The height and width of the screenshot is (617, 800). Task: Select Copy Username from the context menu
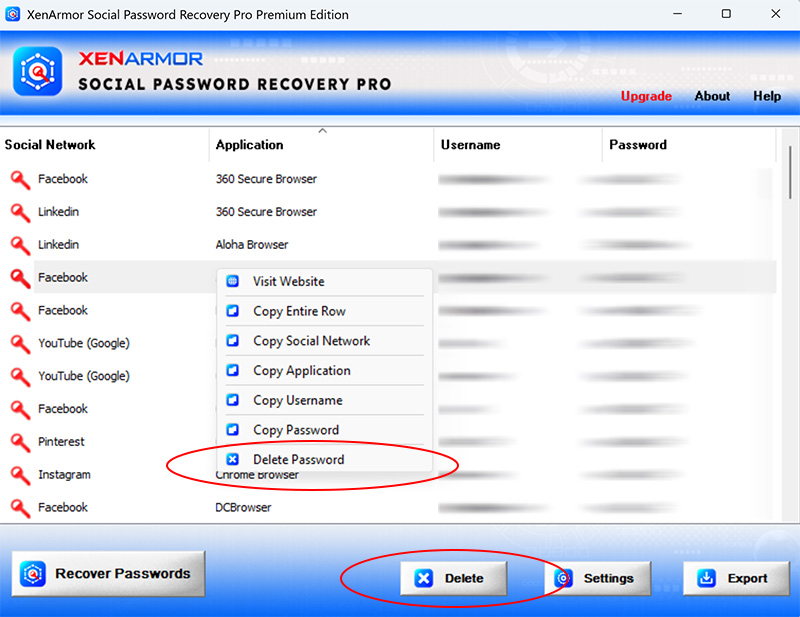point(325,400)
